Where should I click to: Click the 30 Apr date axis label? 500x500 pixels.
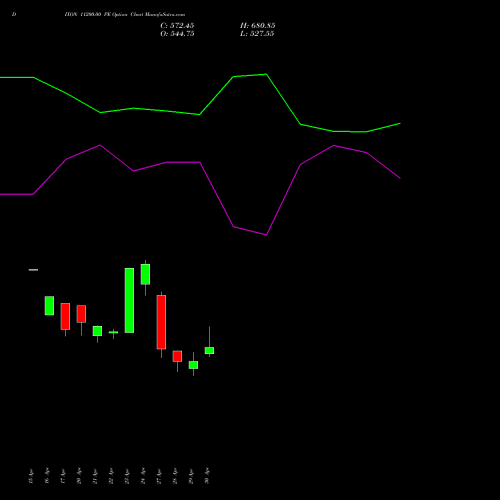tap(207, 476)
